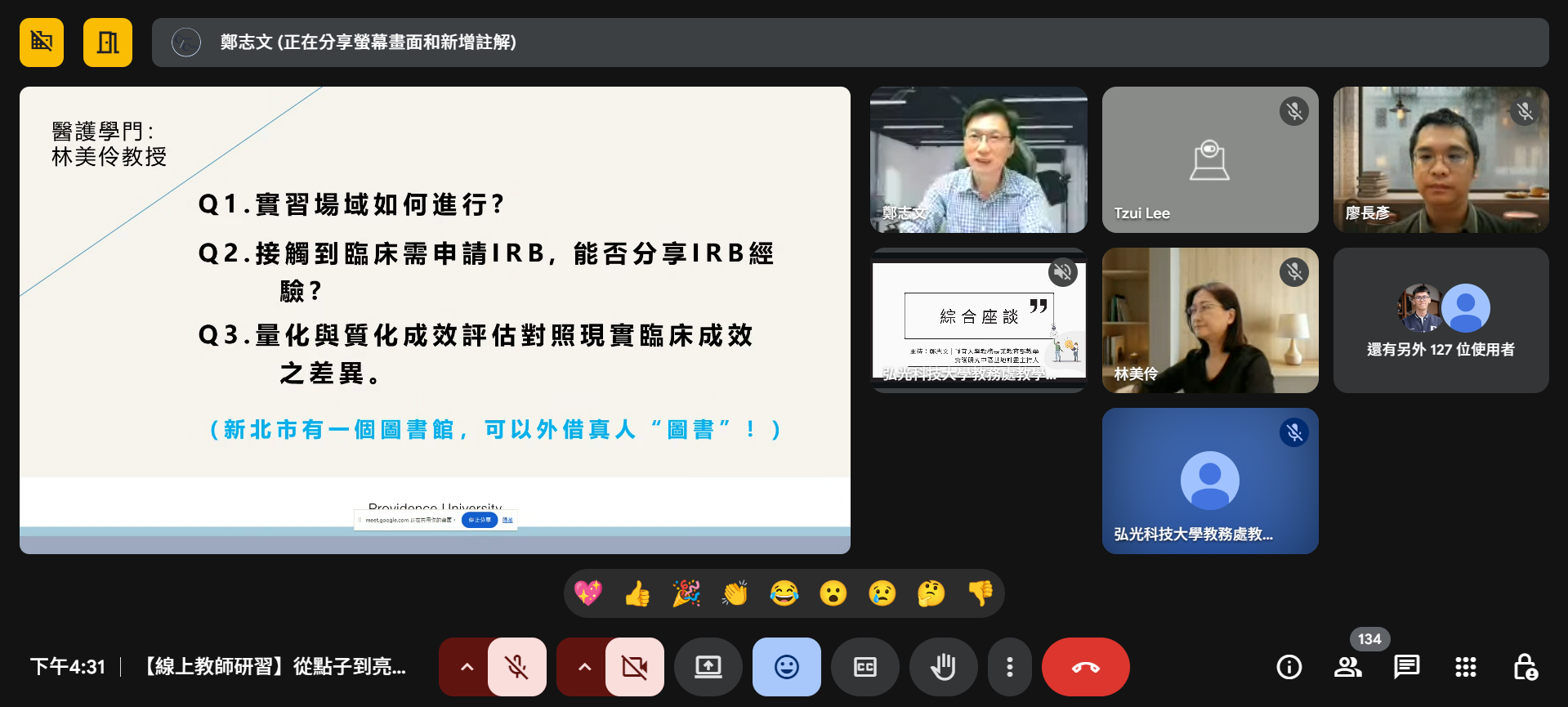Send a thumbs up reaction
This screenshot has height=707, width=1568.
coord(637,593)
